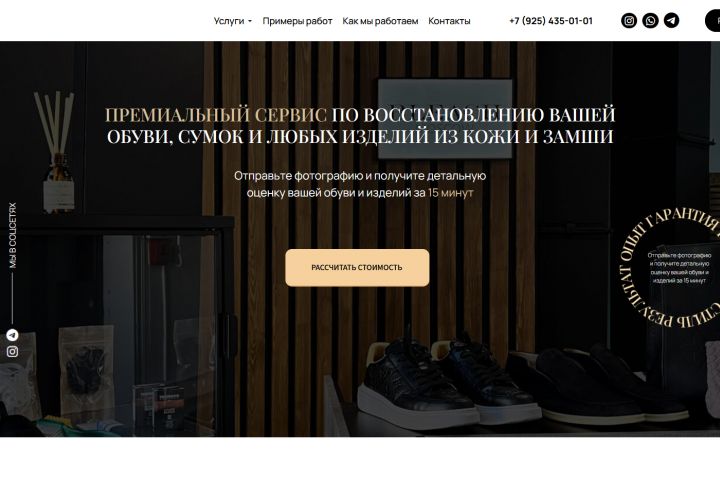
Task: Click Instagram icon in left sidebar
Action: [12, 352]
